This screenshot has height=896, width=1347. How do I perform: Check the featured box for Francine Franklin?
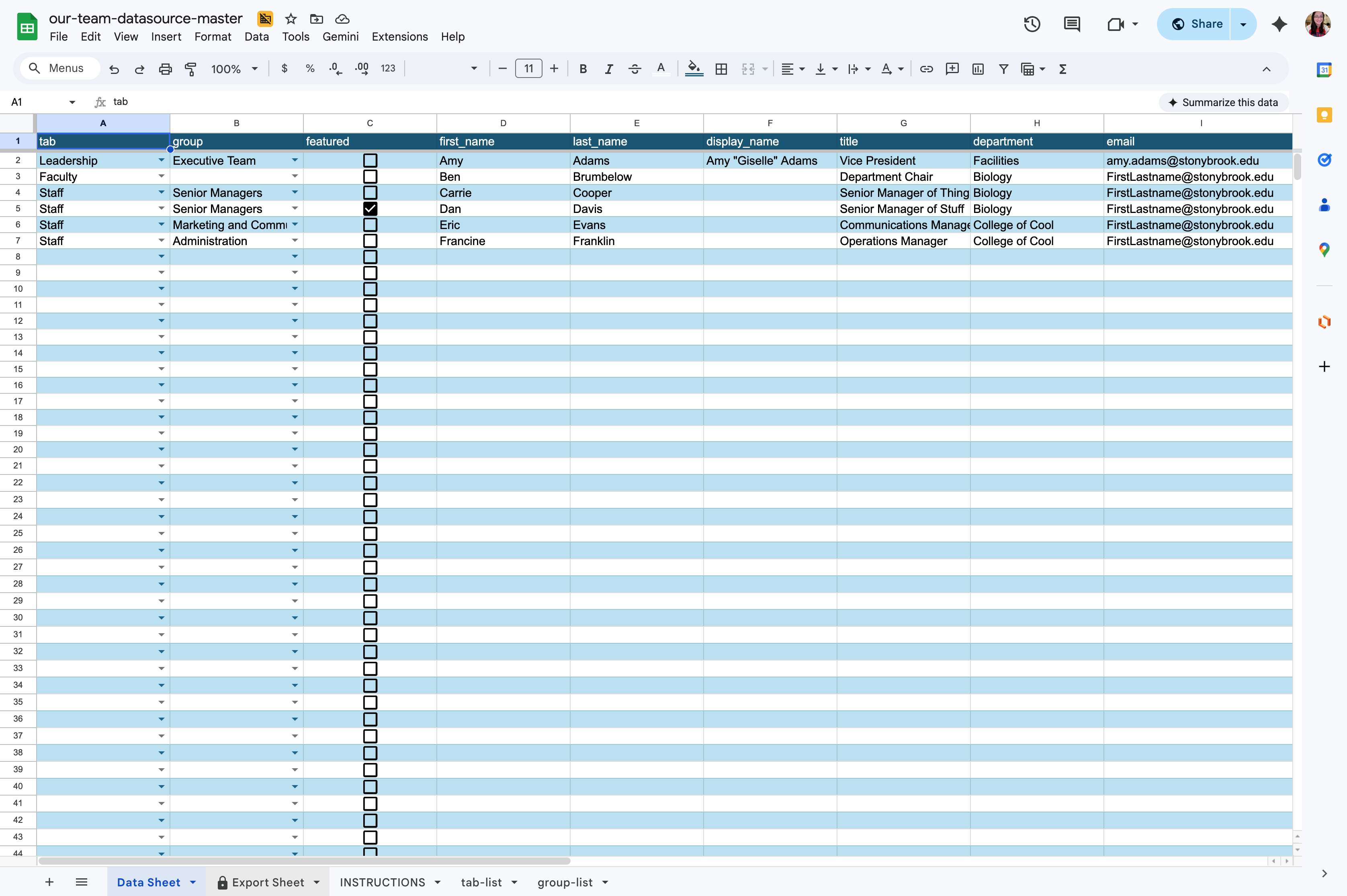(x=371, y=241)
